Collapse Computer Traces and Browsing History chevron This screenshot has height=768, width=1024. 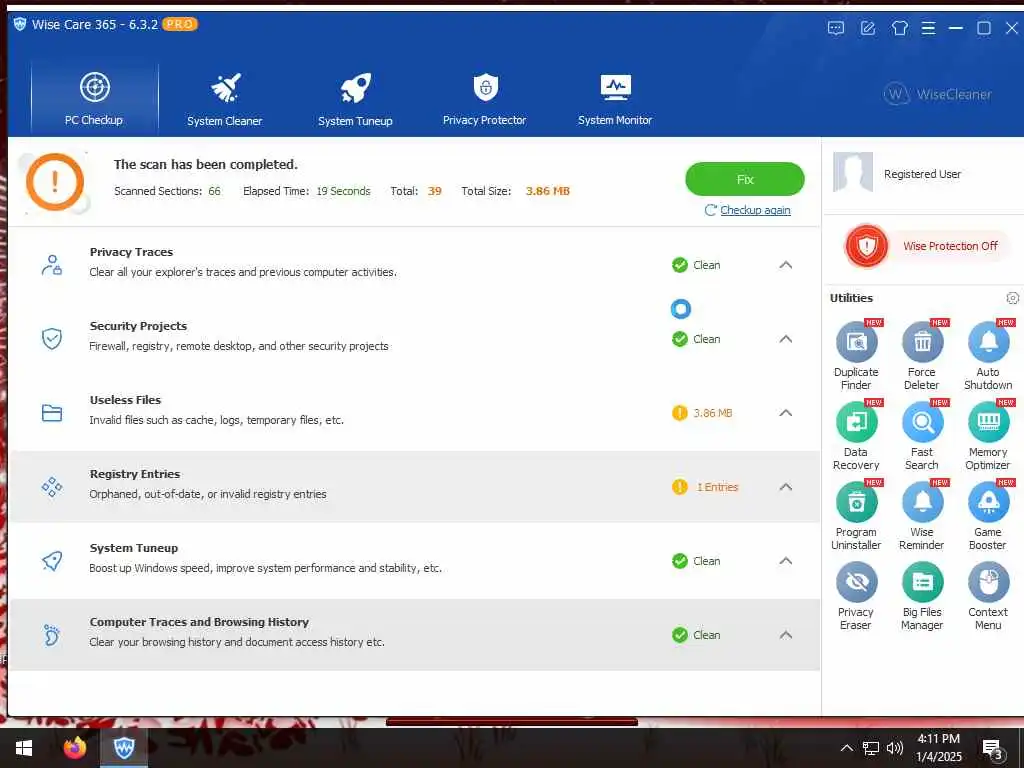(x=786, y=635)
